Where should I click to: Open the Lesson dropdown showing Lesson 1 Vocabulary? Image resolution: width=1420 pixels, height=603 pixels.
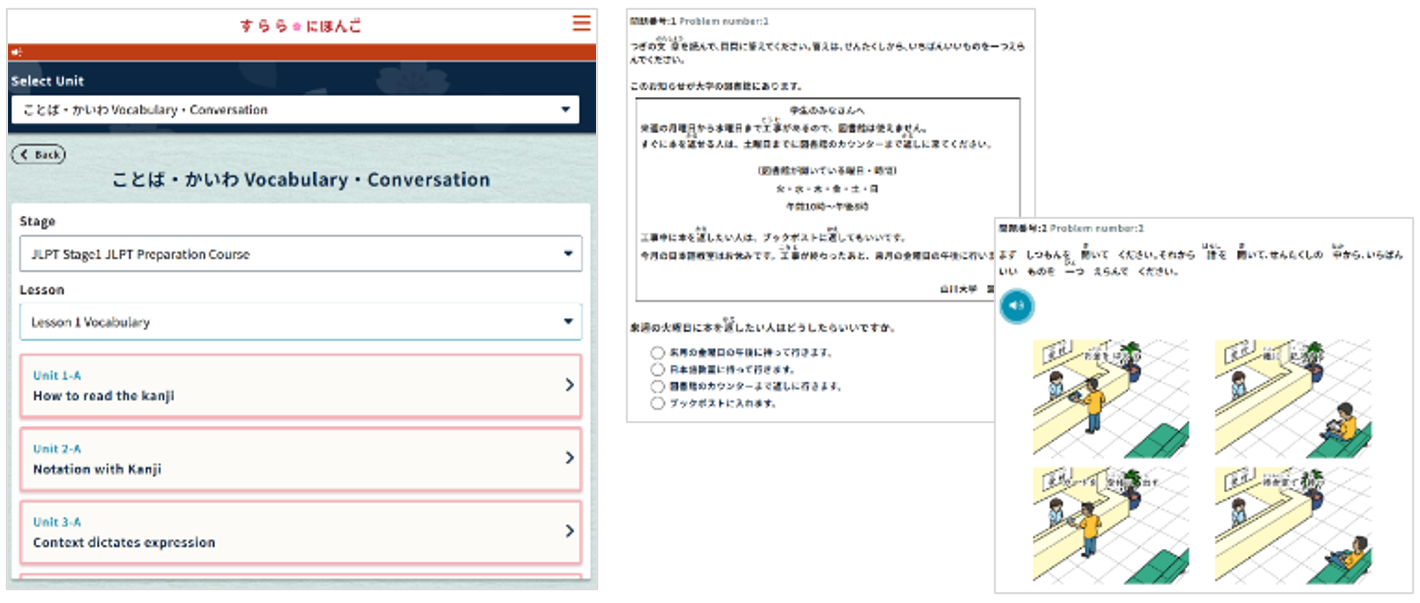click(x=300, y=322)
